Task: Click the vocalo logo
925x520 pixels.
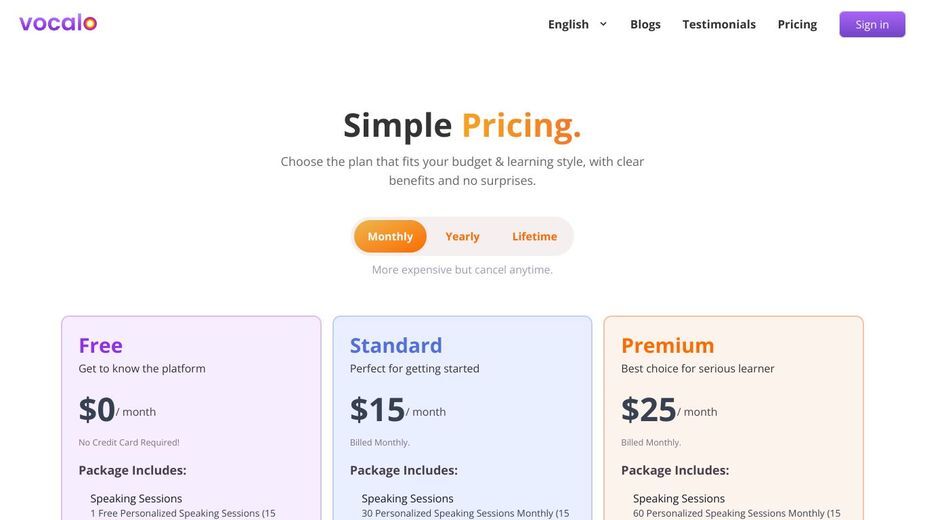Action: [x=58, y=23]
